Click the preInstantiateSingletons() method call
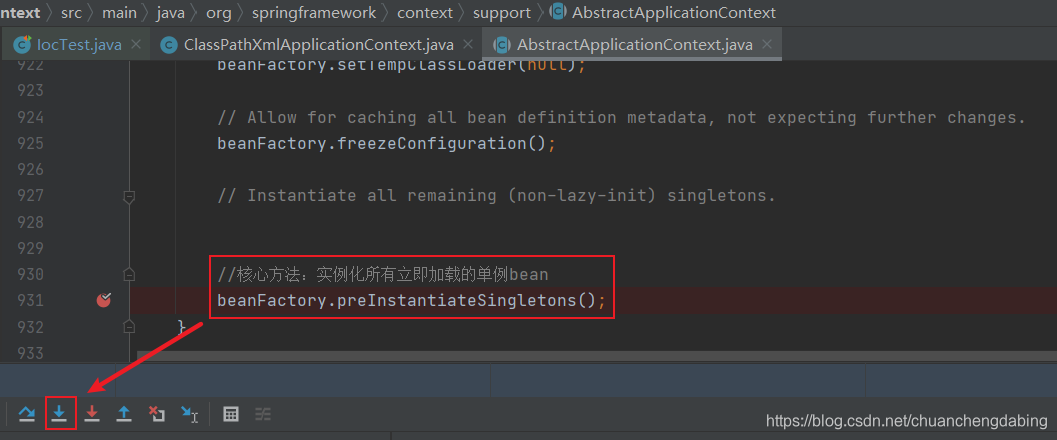The width and height of the screenshot is (1057, 440). tap(466, 301)
